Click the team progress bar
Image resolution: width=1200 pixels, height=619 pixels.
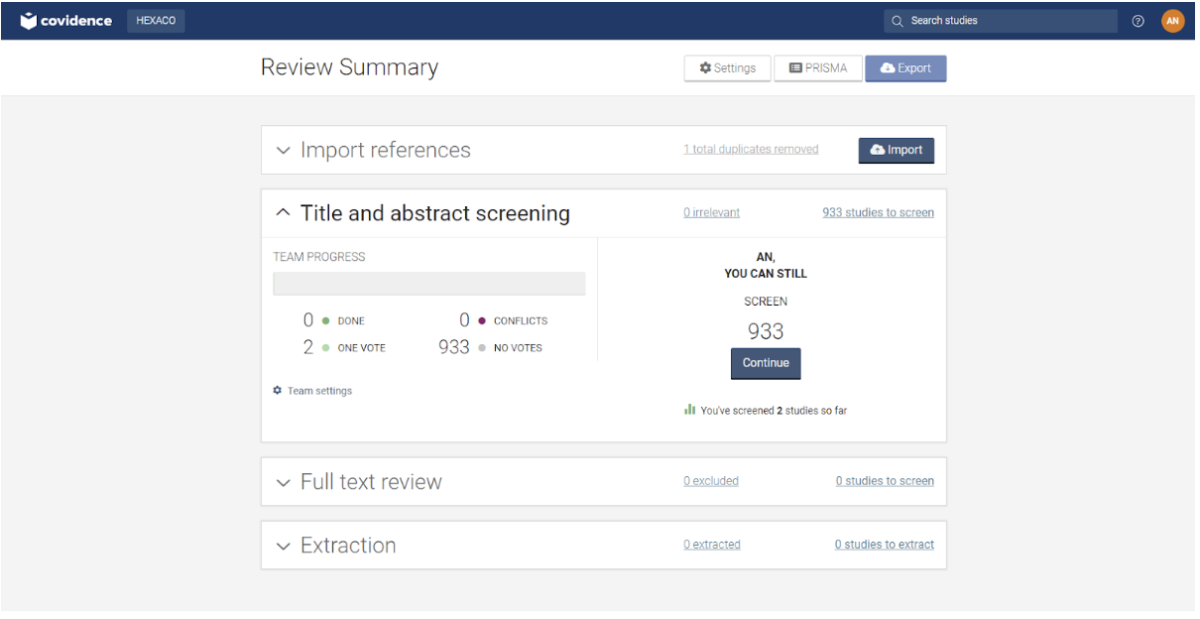click(429, 284)
